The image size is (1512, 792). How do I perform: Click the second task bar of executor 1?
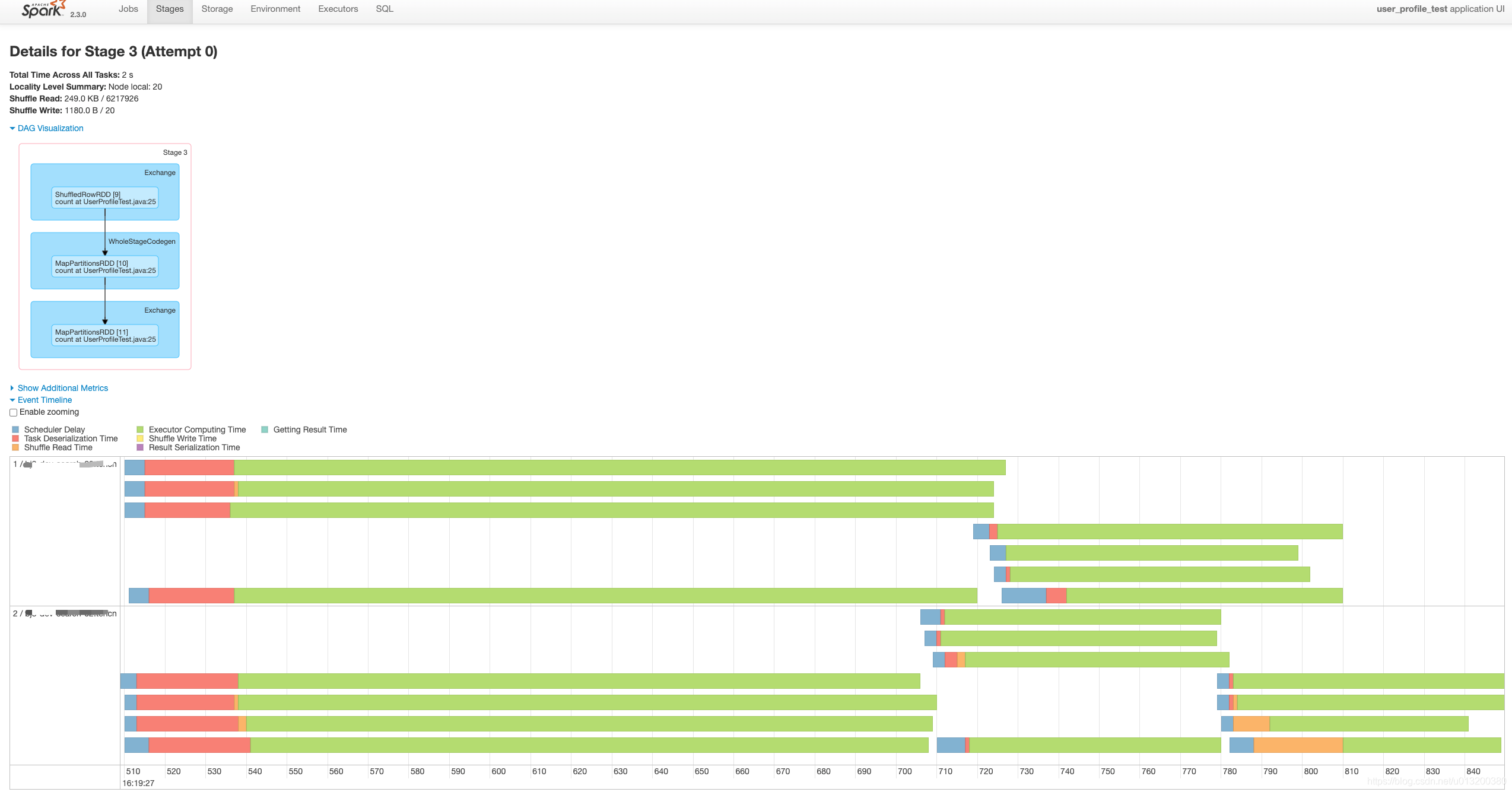tap(559, 489)
